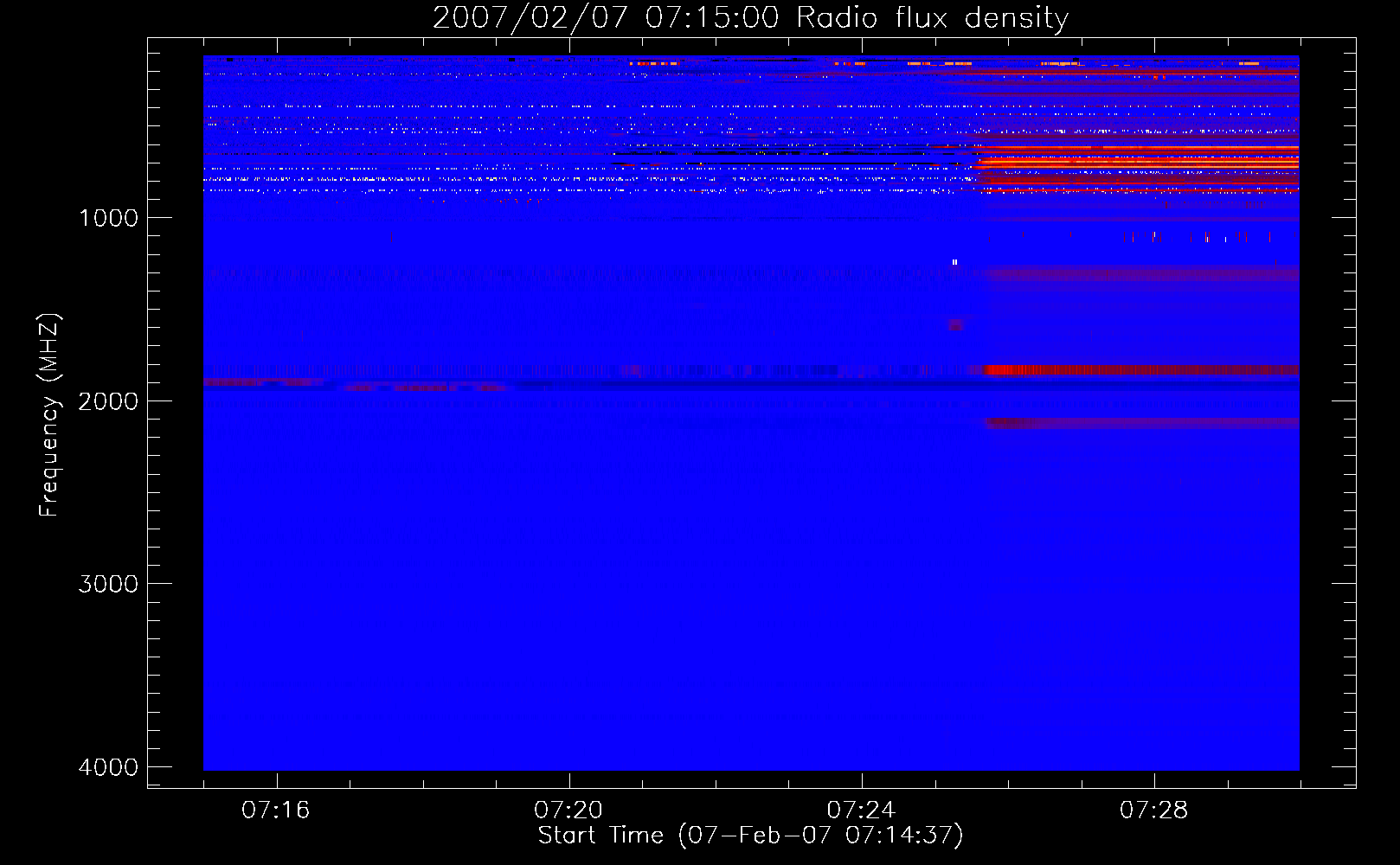The image size is (1400, 865).
Task: Click the 4000 frequency tick label
Action: 108,767
